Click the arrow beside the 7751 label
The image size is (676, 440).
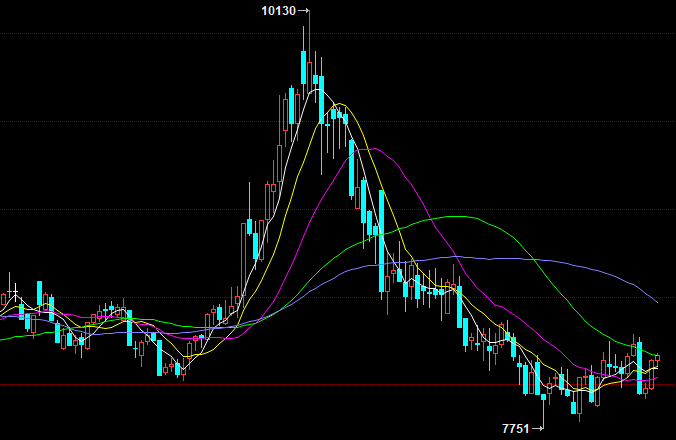(537, 428)
